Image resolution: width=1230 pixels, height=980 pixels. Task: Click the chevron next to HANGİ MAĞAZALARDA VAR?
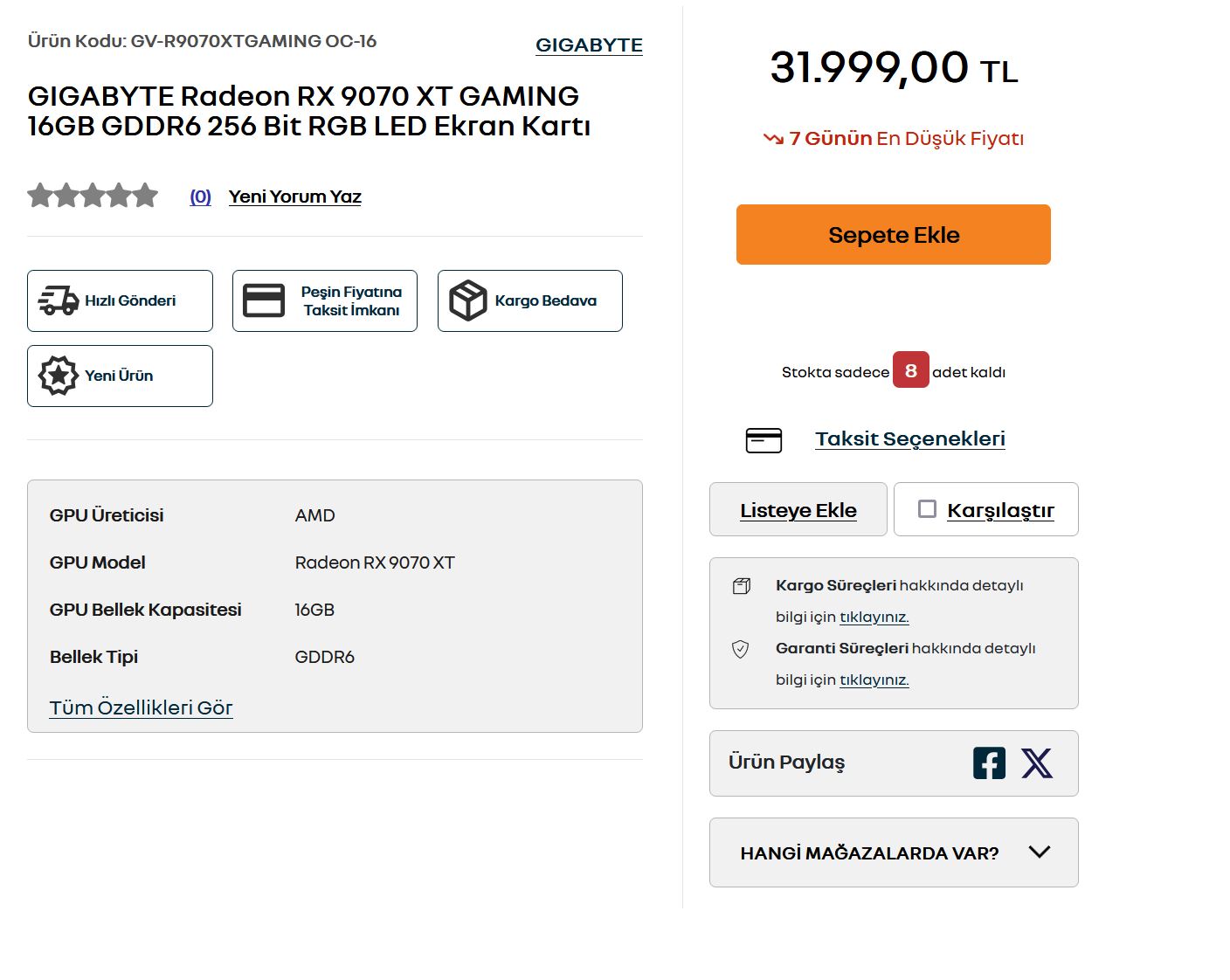click(1040, 852)
